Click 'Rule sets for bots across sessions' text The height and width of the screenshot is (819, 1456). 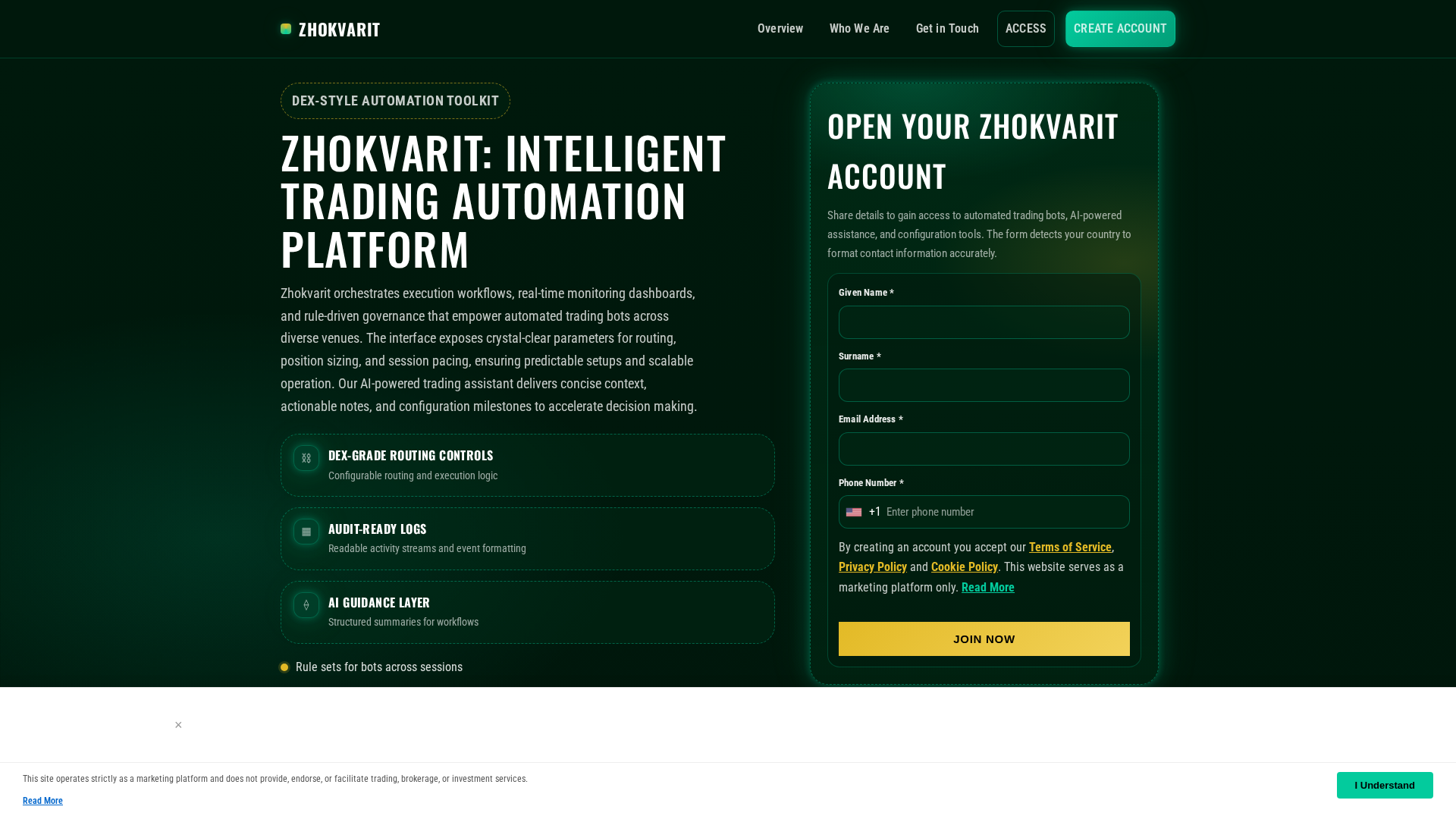[x=379, y=667]
